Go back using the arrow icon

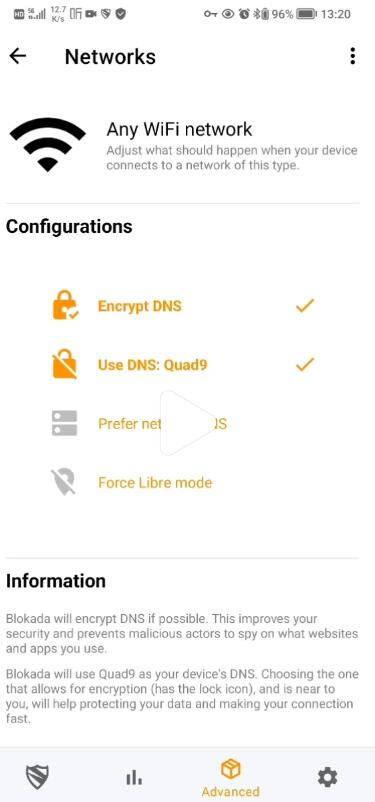tap(18, 56)
